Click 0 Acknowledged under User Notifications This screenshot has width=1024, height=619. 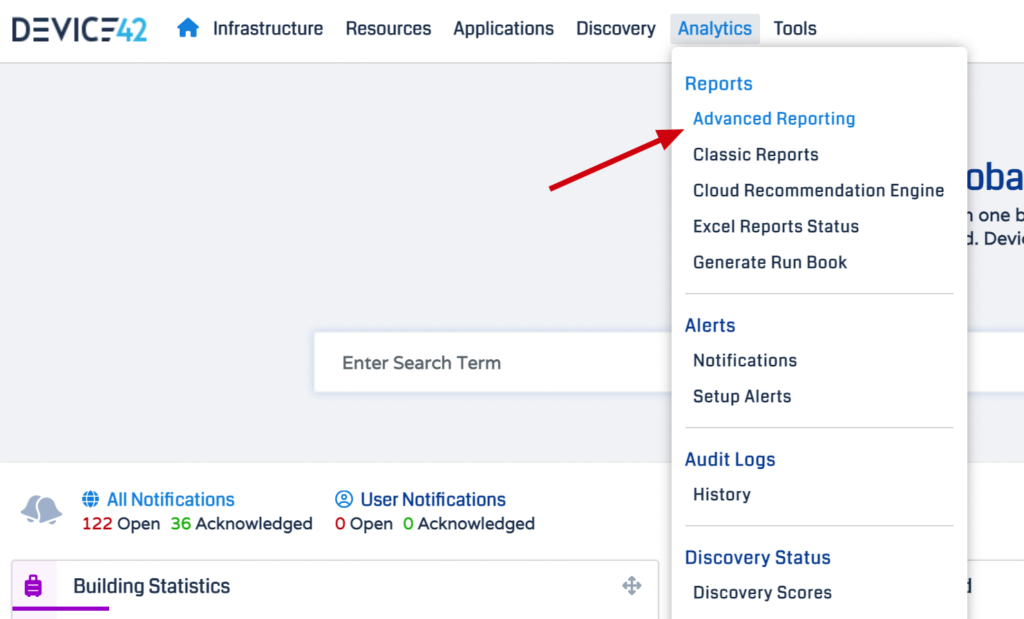[x=469, y=524]
